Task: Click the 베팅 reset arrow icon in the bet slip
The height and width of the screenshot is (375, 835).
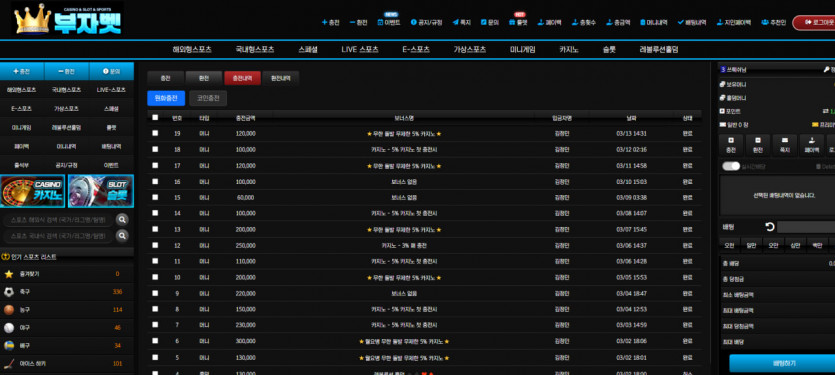Action: [769, 227]
